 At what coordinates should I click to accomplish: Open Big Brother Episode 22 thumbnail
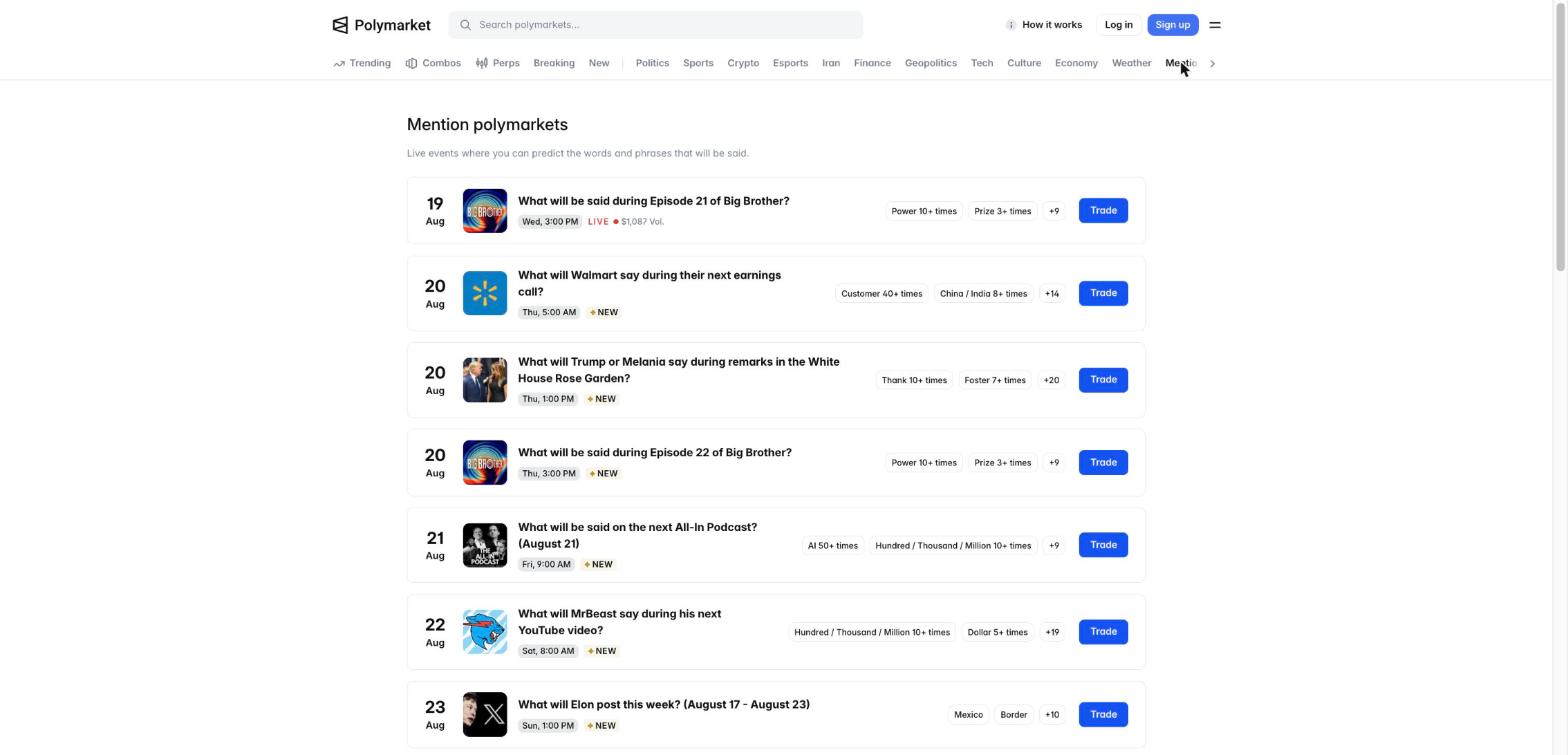coord(485,463)
